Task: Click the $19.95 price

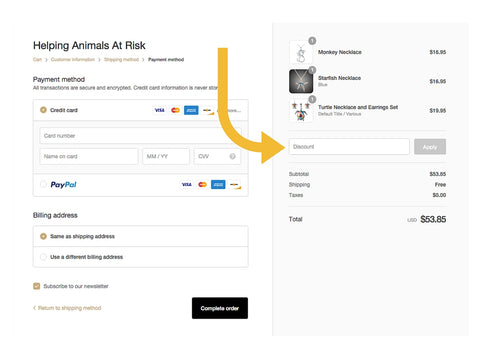Action: [438, 111]
